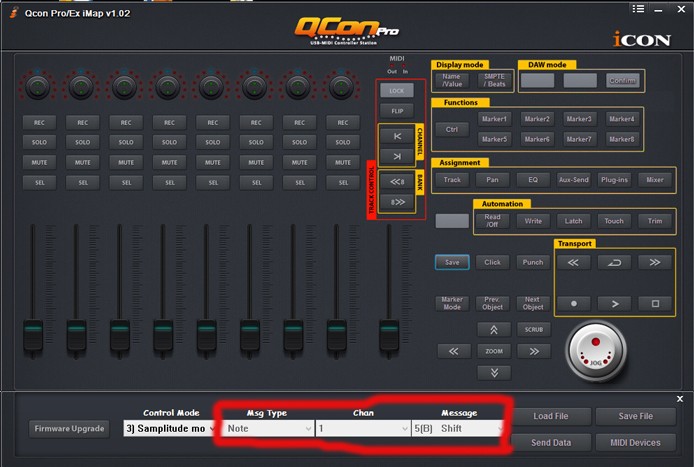Click the ZOOM button
694x467 pixels.
[x=494, y=351]
